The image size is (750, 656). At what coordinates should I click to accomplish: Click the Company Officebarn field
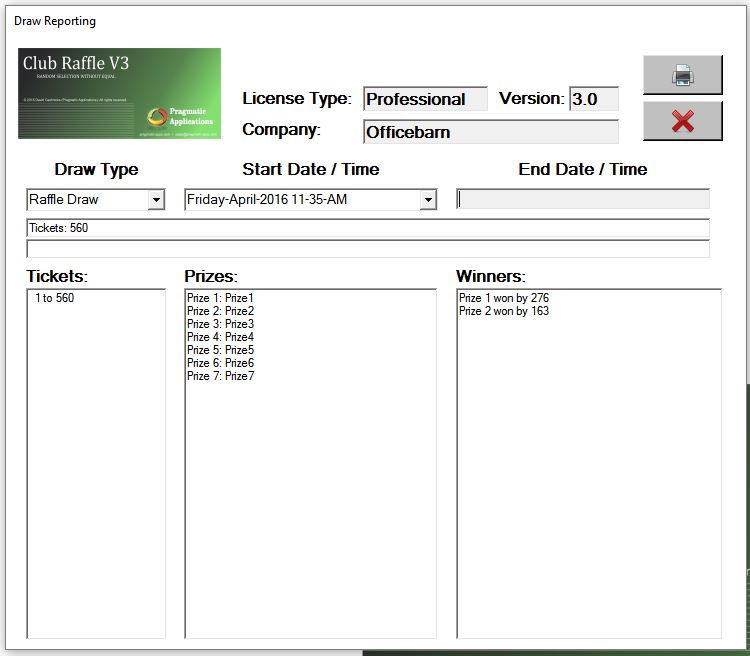coord(490,132)
